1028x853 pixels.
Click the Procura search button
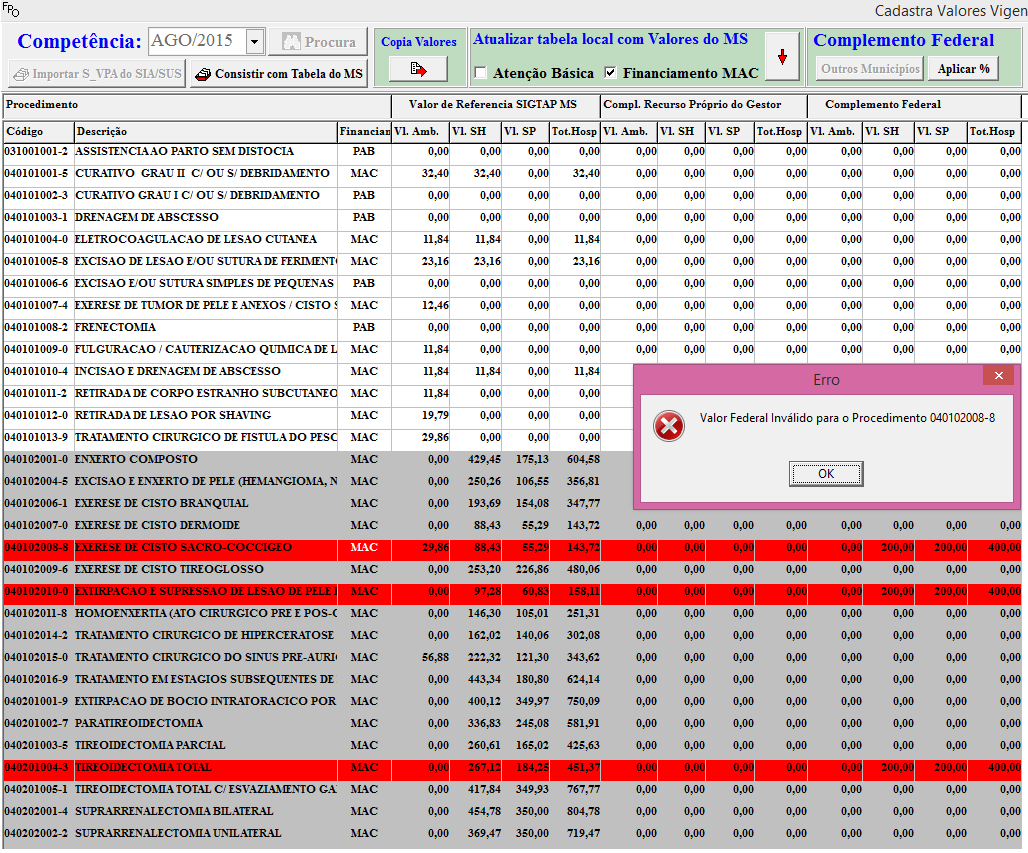coord(318,42)
